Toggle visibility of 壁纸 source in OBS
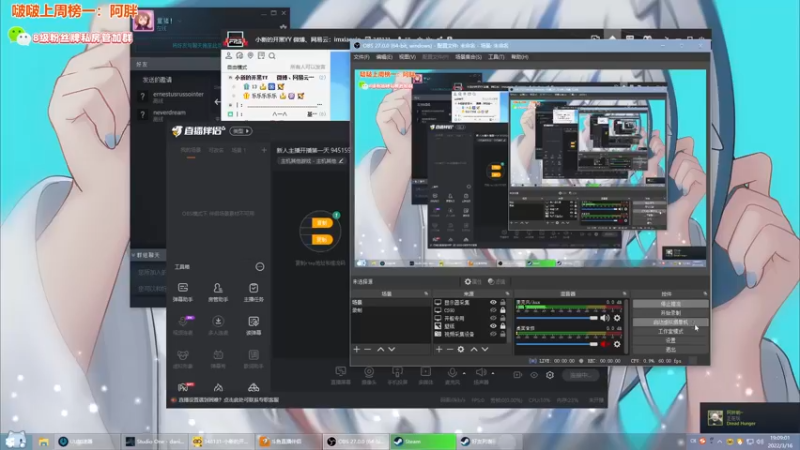The image size is (800, 450). pos(493,326)
